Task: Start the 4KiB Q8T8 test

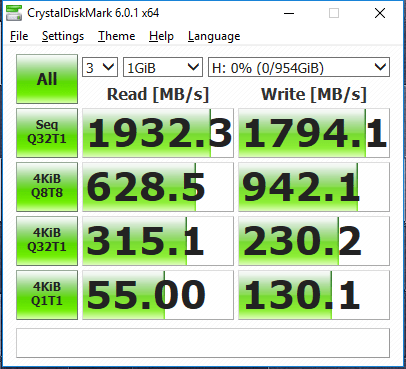Action: tap(47, 187)
